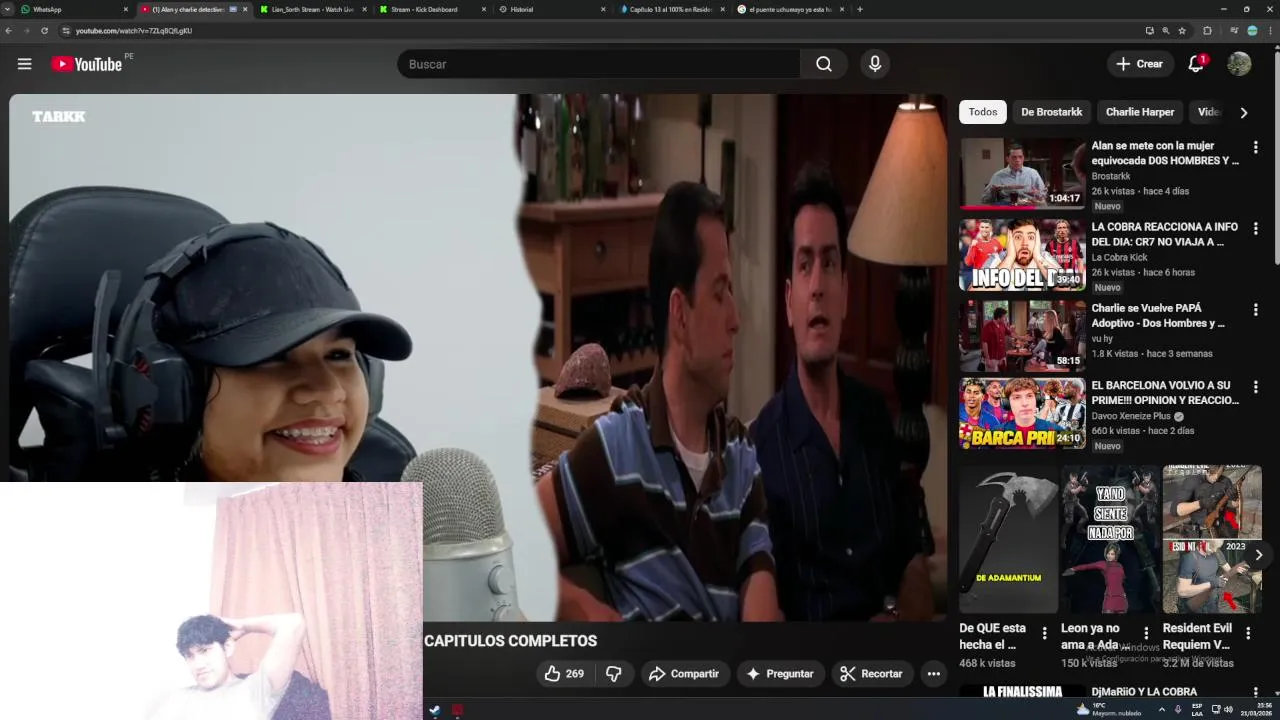Close the WhatsApp tab

pyautogui.click(x=126, y=9)
